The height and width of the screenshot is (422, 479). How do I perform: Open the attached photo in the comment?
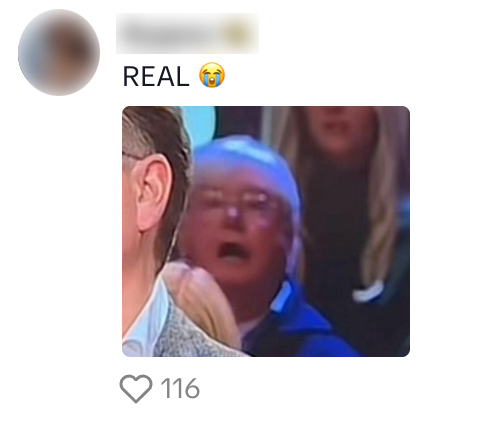tap(266, 231)
